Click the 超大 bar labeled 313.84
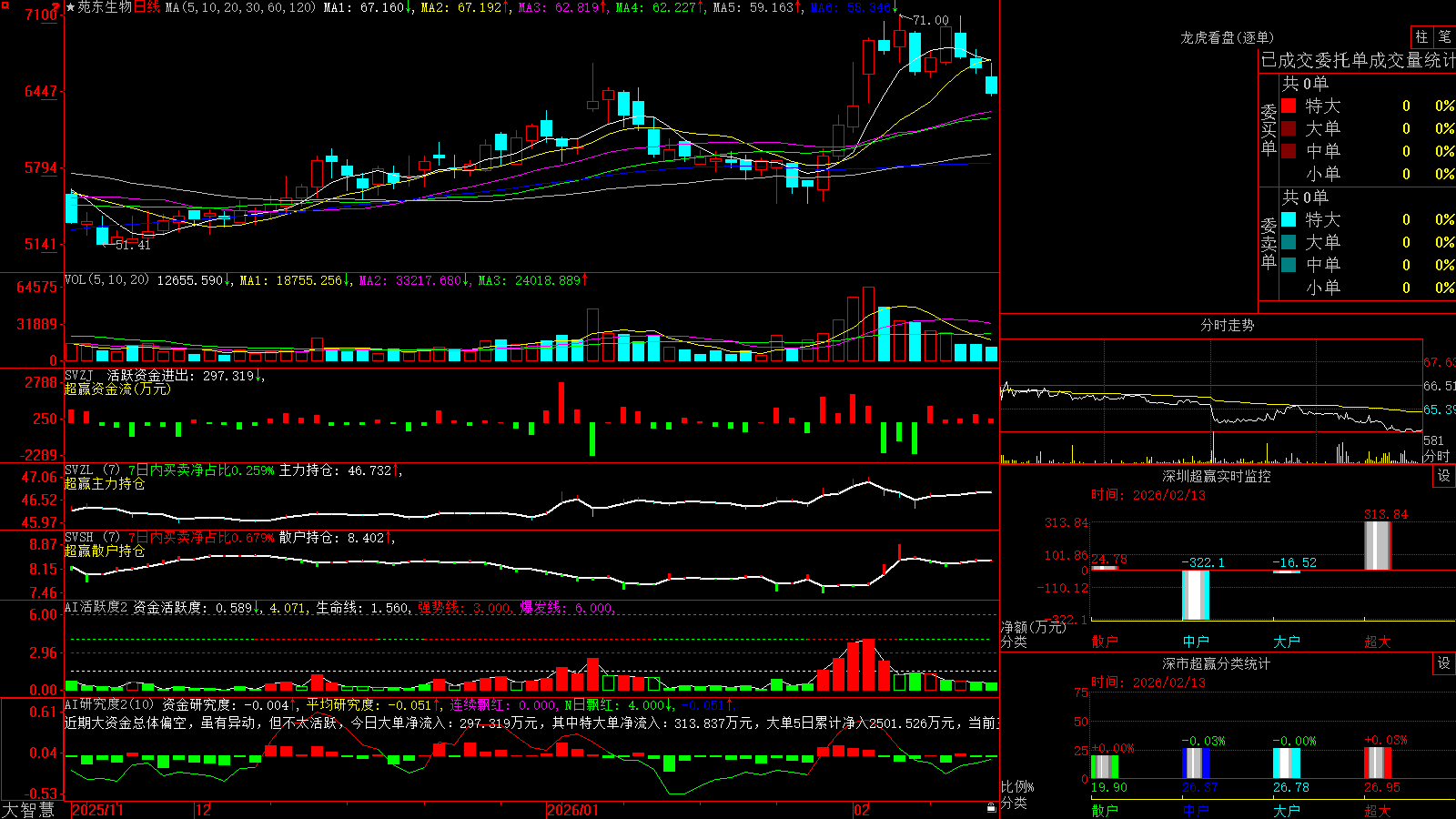 1378,545
